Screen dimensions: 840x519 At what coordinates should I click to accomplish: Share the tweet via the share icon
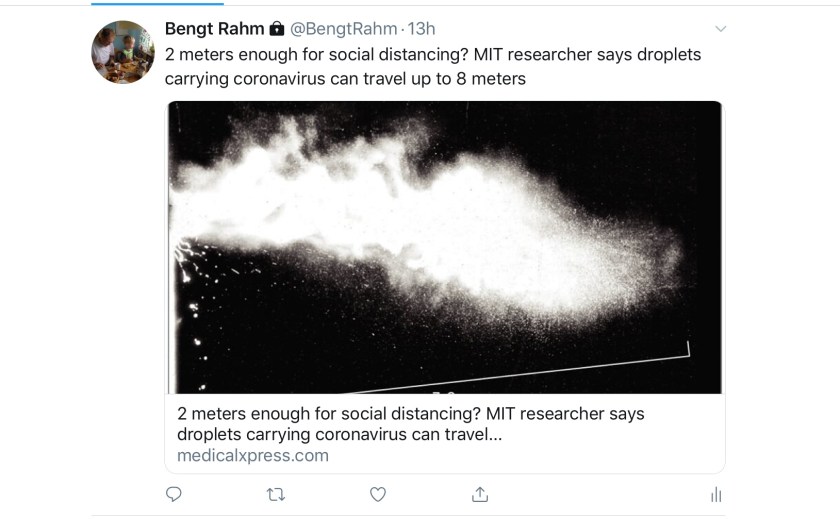[480, 494]
